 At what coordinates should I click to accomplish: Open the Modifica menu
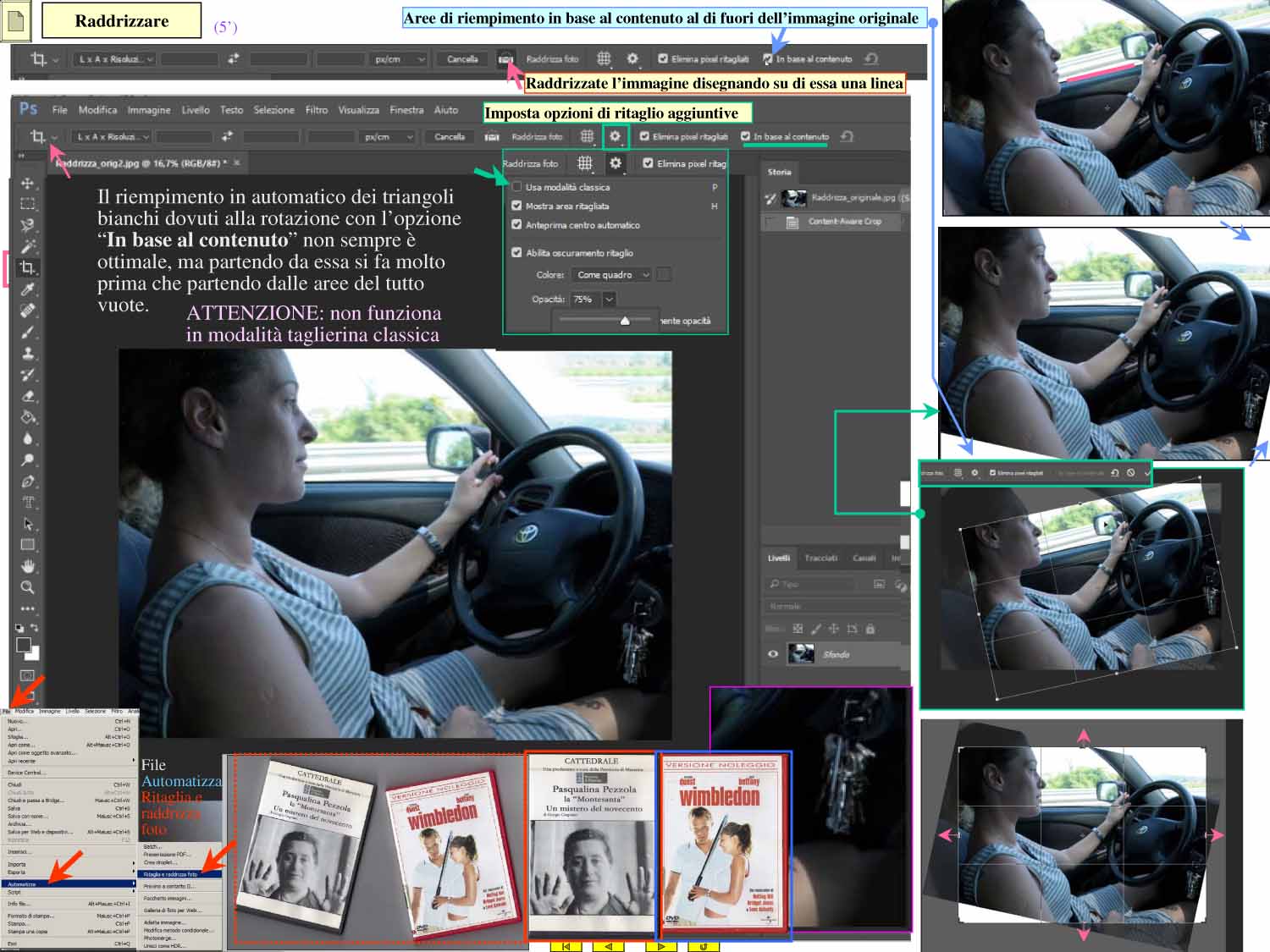coord(98,110)
